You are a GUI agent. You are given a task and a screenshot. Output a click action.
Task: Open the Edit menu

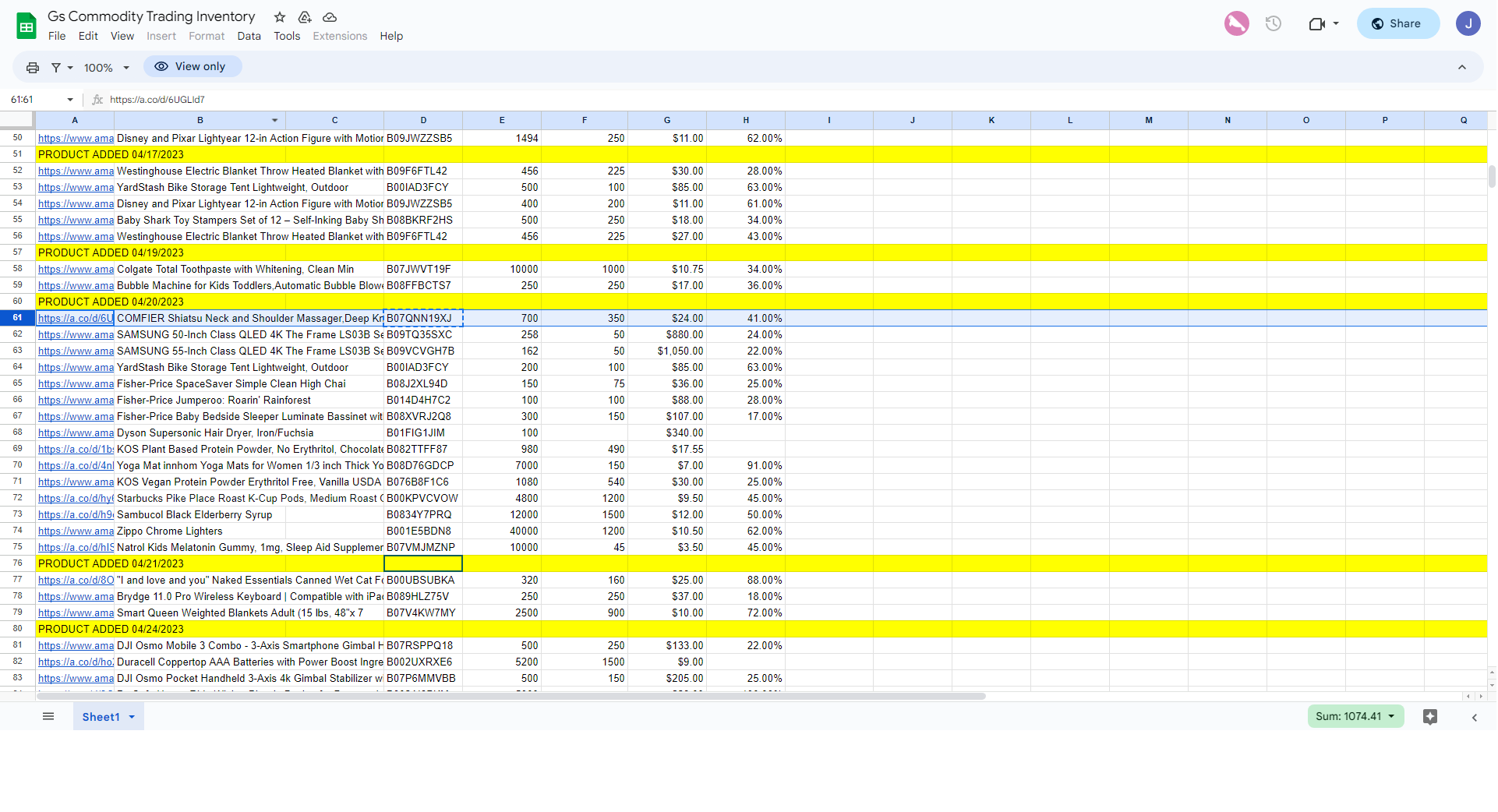(x=88, y=36)
